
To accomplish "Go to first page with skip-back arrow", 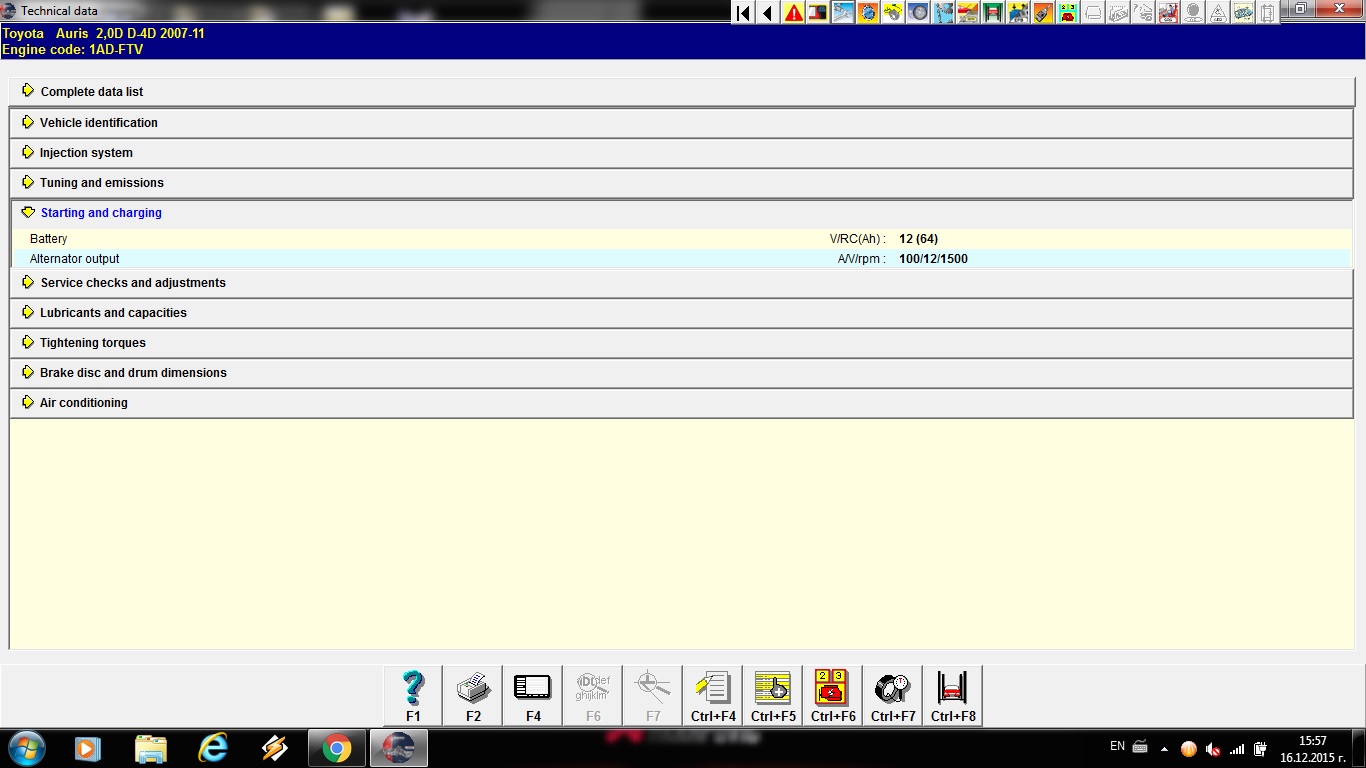I will (x=743, y=13).
